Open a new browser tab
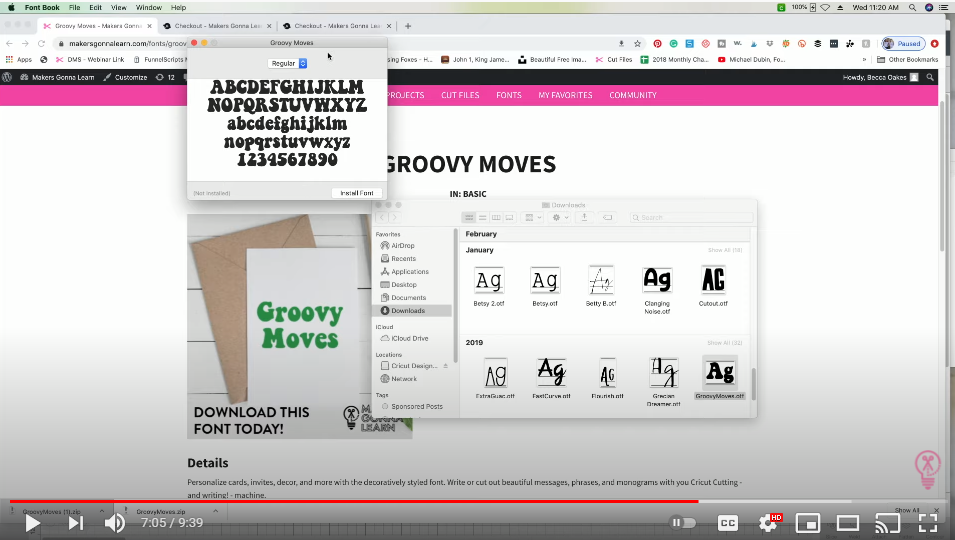The width and height of the screenshot is (955, 540). point(408,26)
